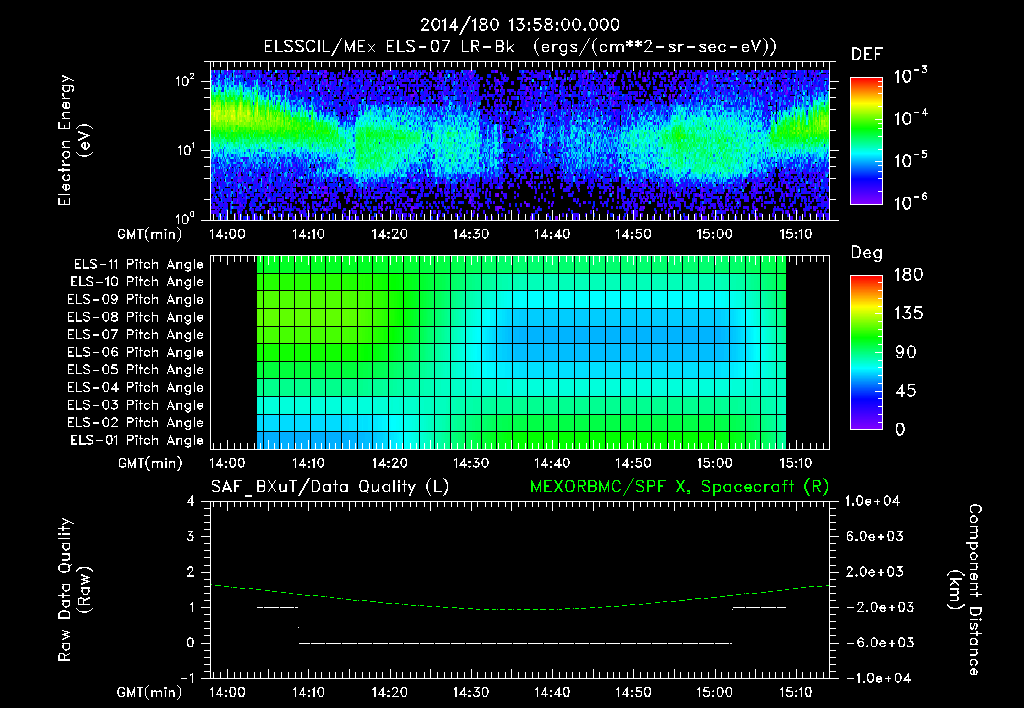Click the SAF_BXuT/Data Quality (L) legend label
This screenshot has width=1024, height=708.
pyautogui.click(x=330, y=487)
